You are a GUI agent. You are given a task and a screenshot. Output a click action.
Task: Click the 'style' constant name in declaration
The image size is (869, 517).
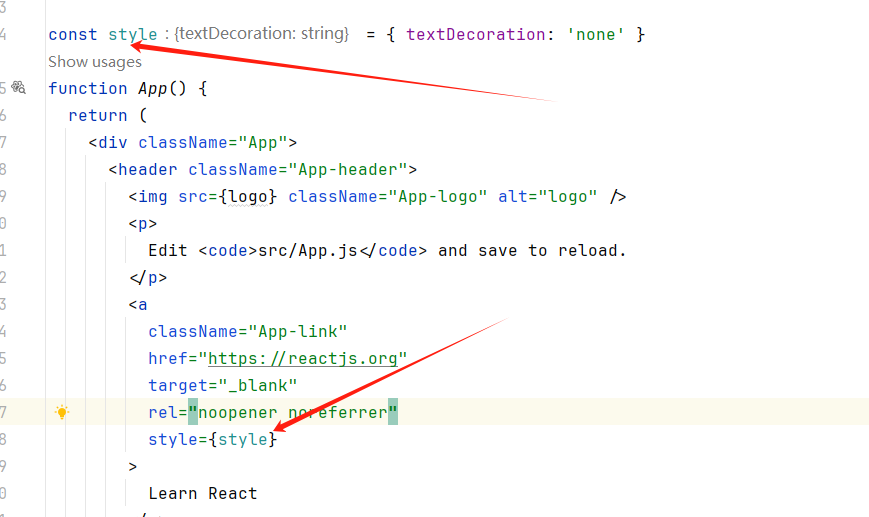point(133,34)
